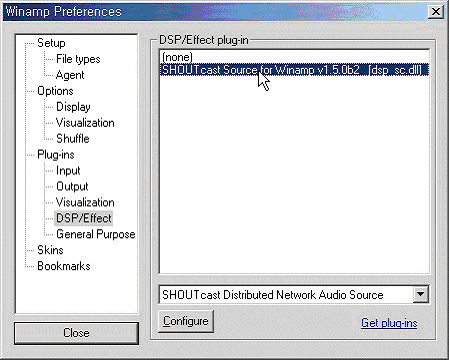Select SHOUTcast Source for Winamp plug-in
449x361 pixels.
pos(294,70)
